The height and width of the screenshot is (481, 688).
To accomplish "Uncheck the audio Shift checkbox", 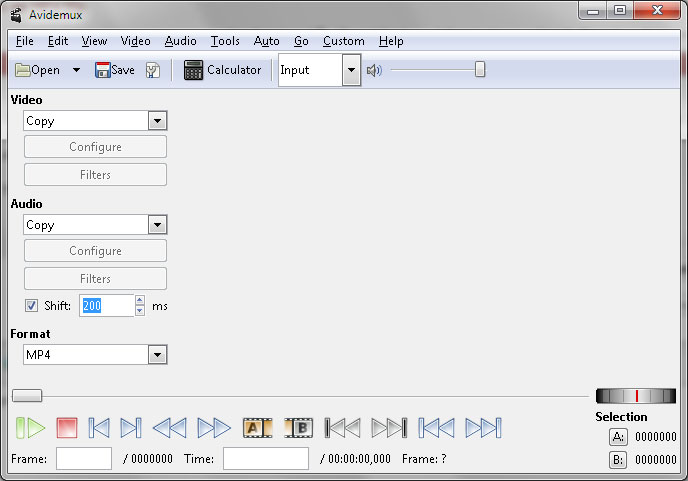I will [31, 306].
